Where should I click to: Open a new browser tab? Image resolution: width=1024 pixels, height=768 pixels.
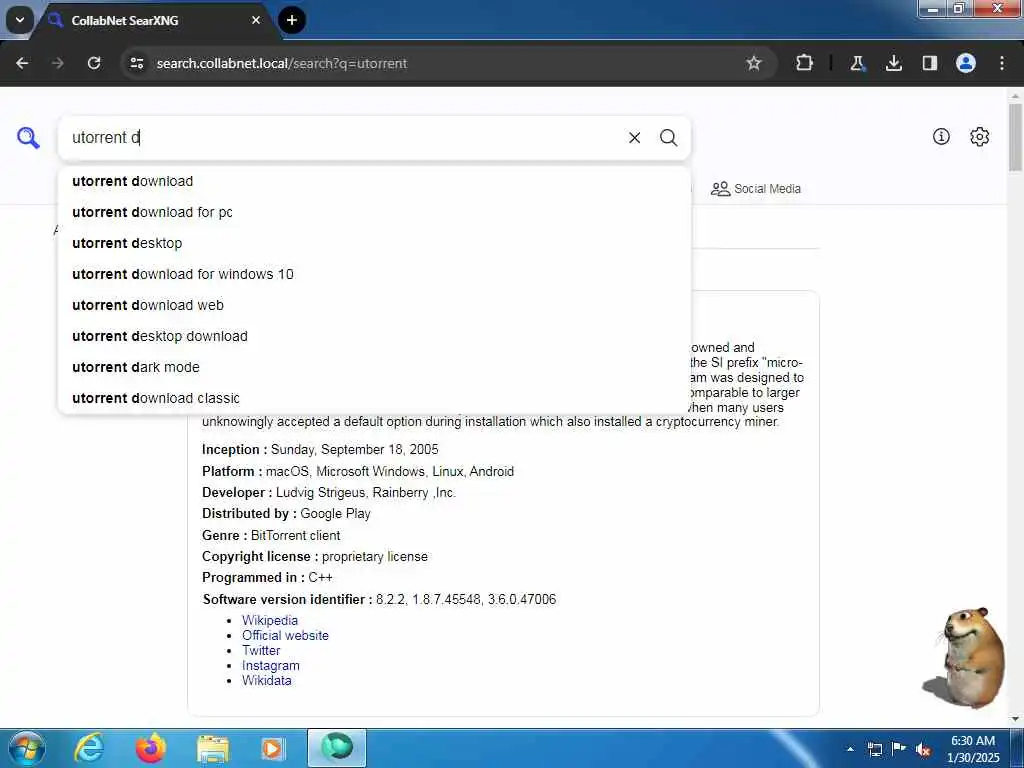click(x=292, y=20)
